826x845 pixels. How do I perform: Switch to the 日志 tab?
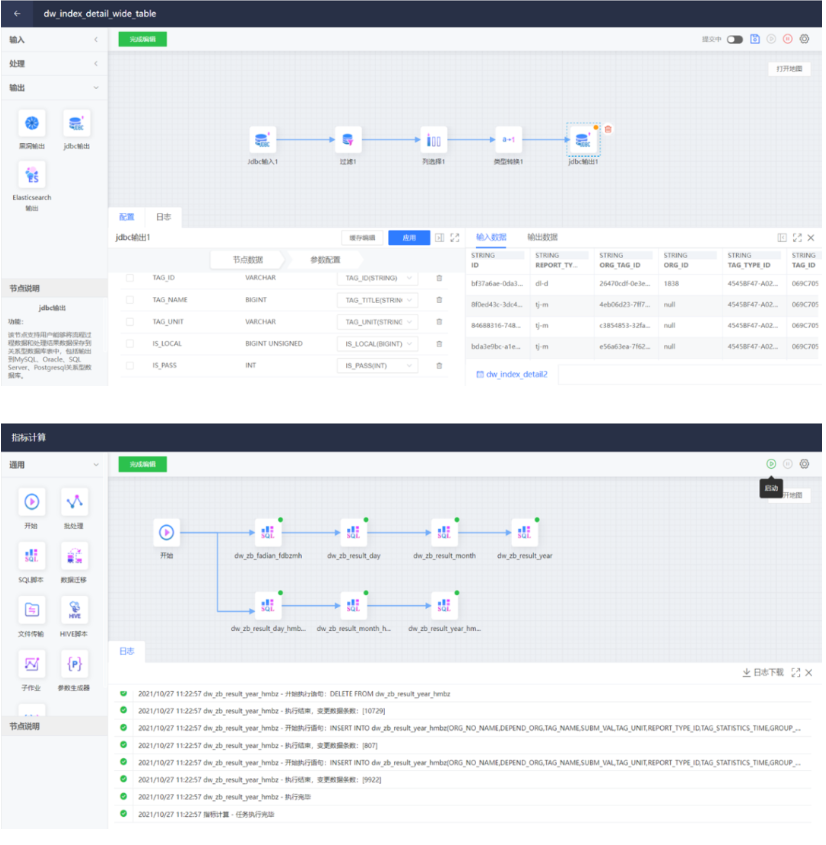click(162, 216)
